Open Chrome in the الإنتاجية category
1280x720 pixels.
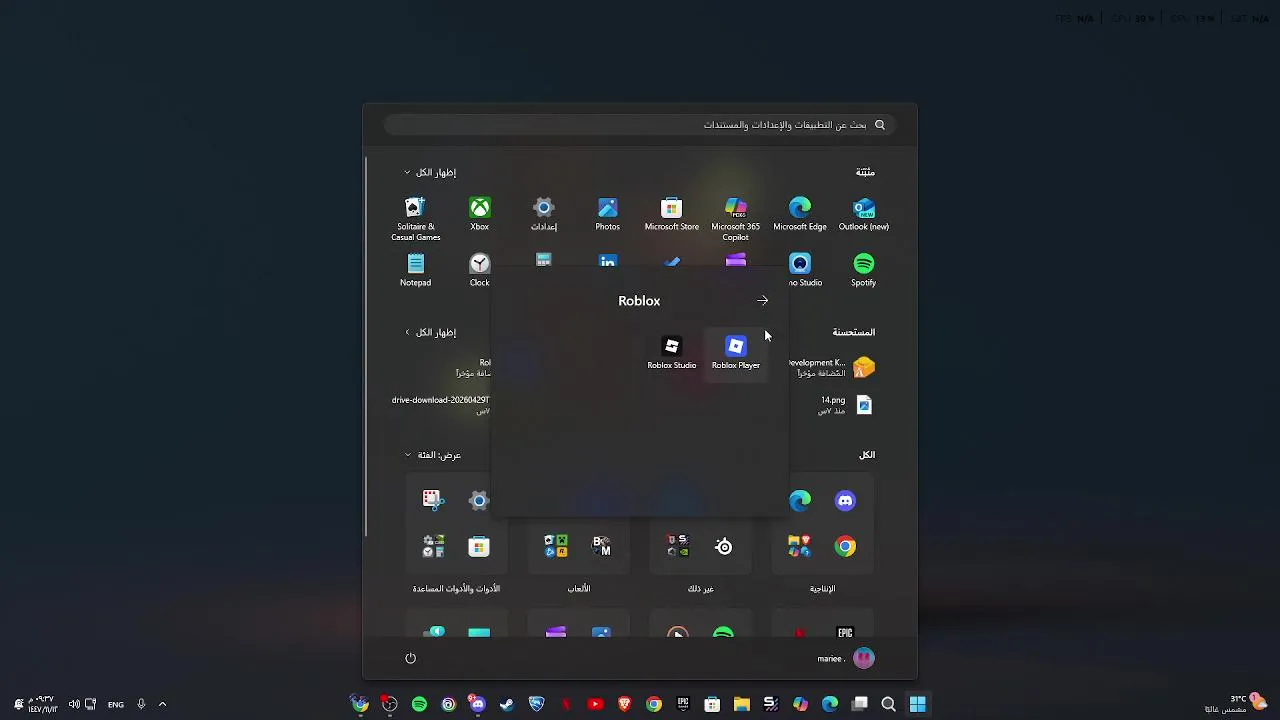coord(846,546)
